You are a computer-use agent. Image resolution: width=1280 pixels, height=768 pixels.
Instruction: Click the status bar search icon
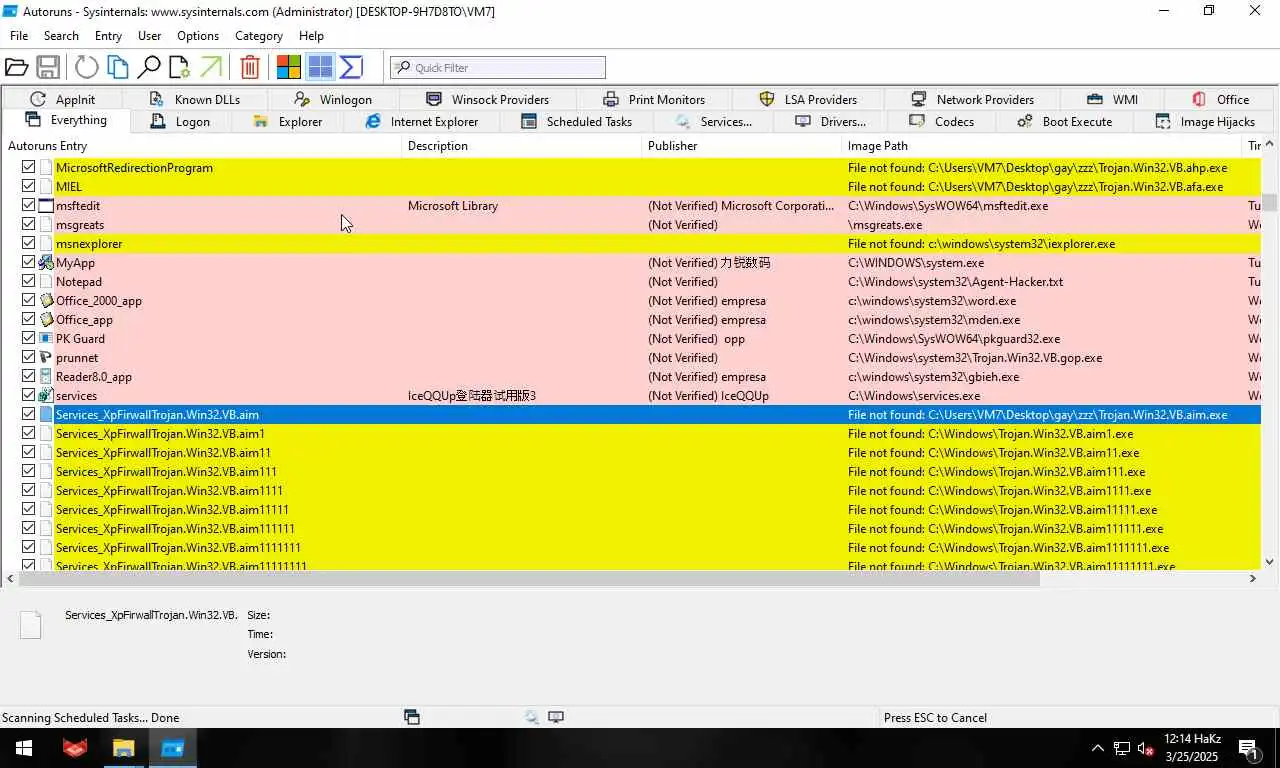[532, 717]
